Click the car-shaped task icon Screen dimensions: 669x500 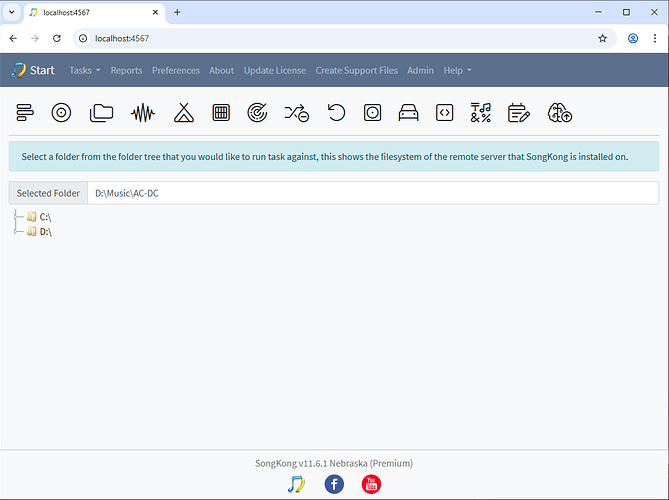point(408,113)
